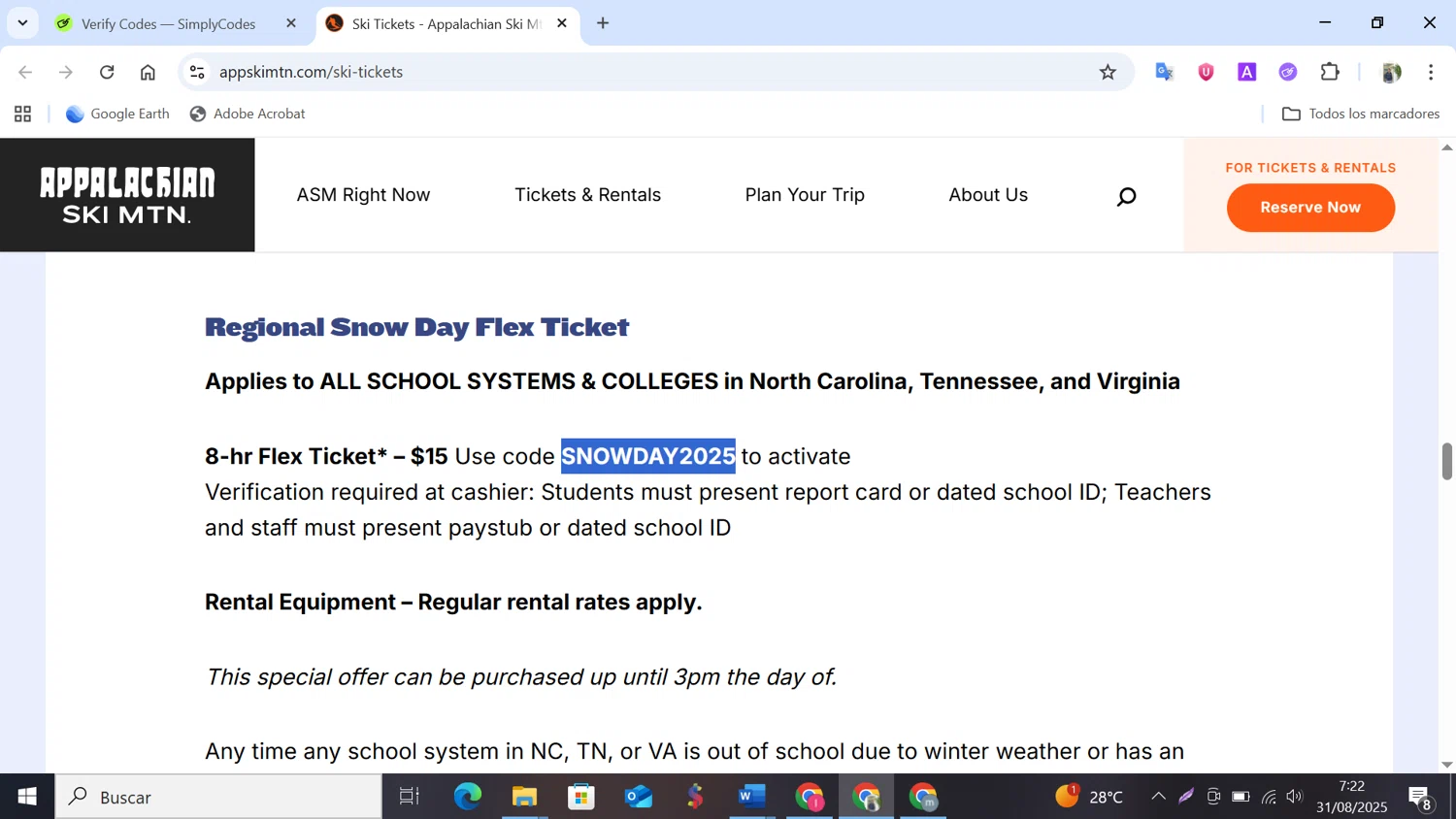Viewport: 1456px width, 819px height.
Task: Open the site search magnifier
Action: (x=1126, y=197)
